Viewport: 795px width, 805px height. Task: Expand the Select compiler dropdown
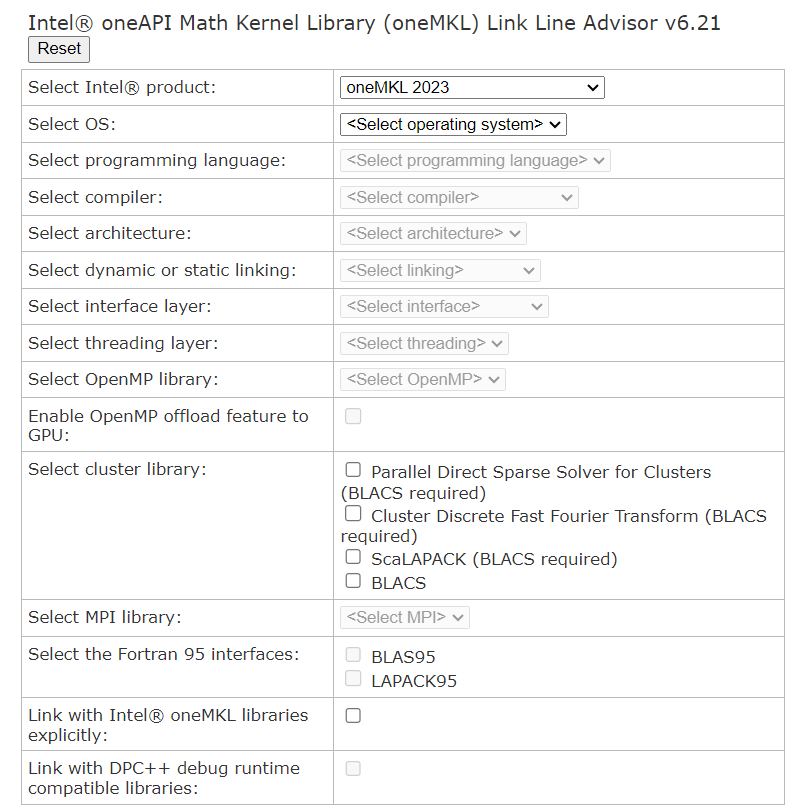click(x=459, y=197)
